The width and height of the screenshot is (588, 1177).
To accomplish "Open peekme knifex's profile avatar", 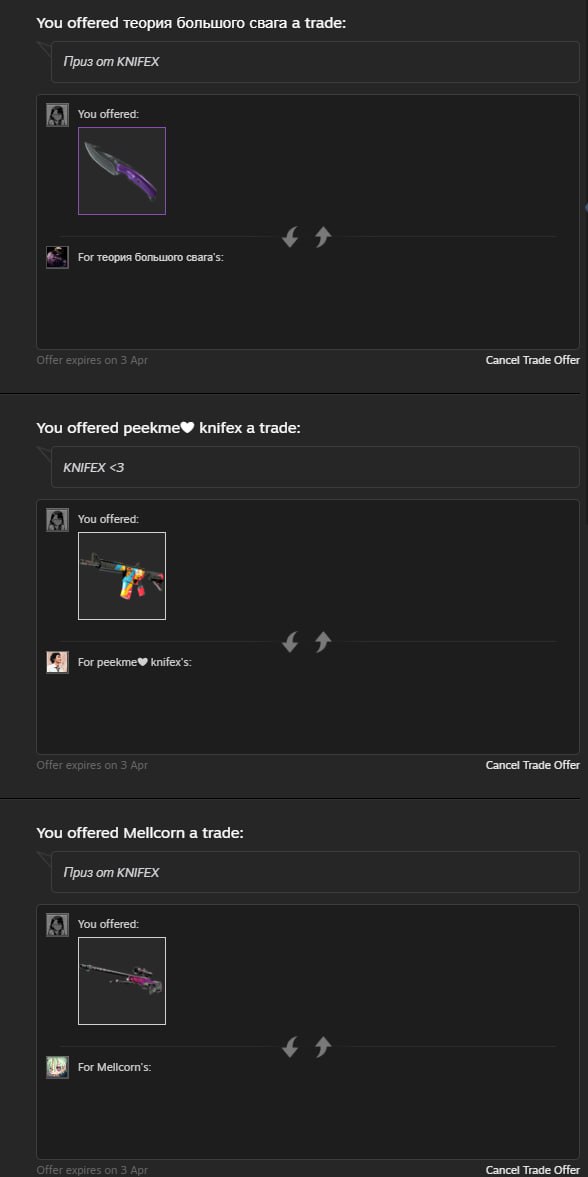I will click(x=57, y=662).
